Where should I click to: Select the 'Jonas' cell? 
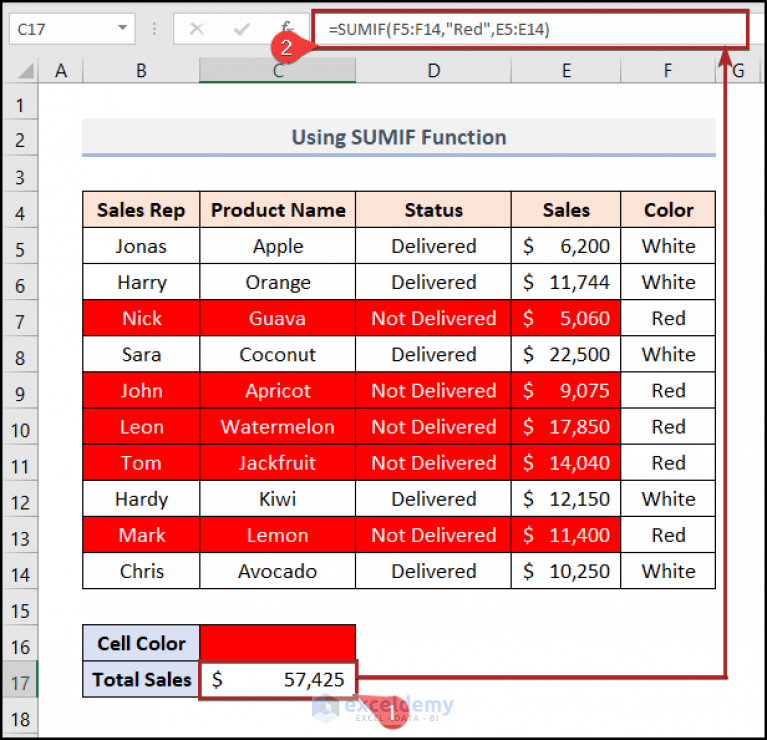[141, 246]
